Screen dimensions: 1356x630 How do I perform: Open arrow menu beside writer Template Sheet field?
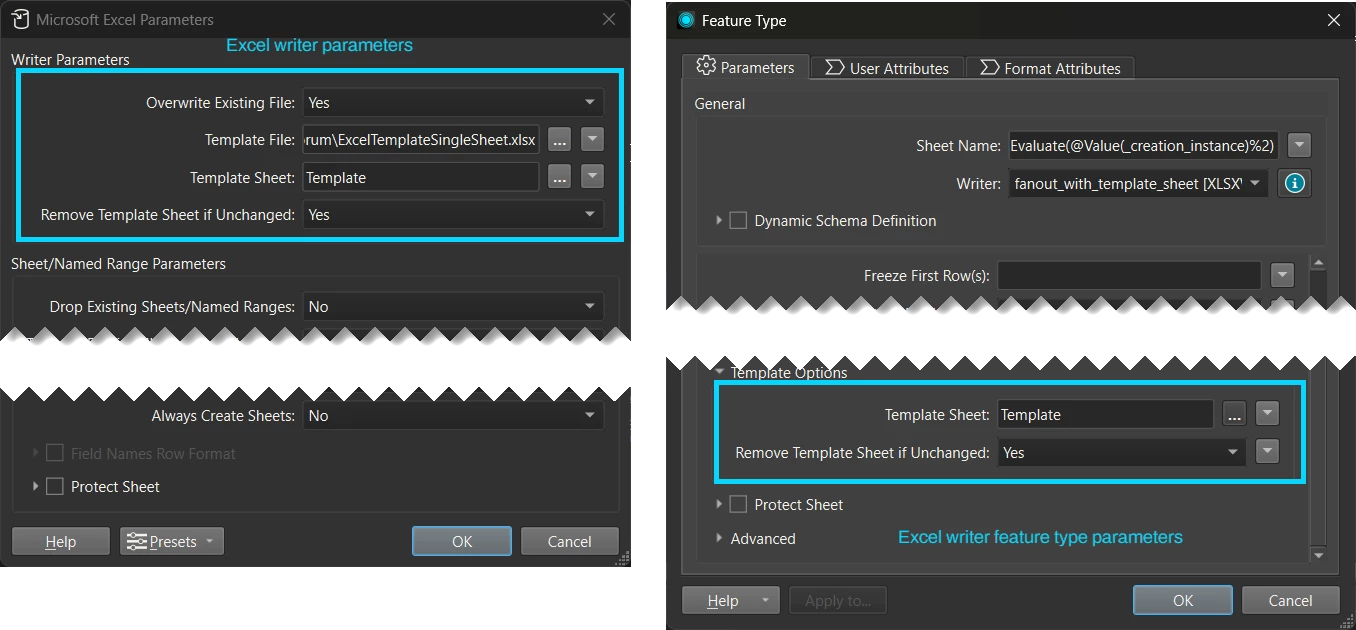593,177
